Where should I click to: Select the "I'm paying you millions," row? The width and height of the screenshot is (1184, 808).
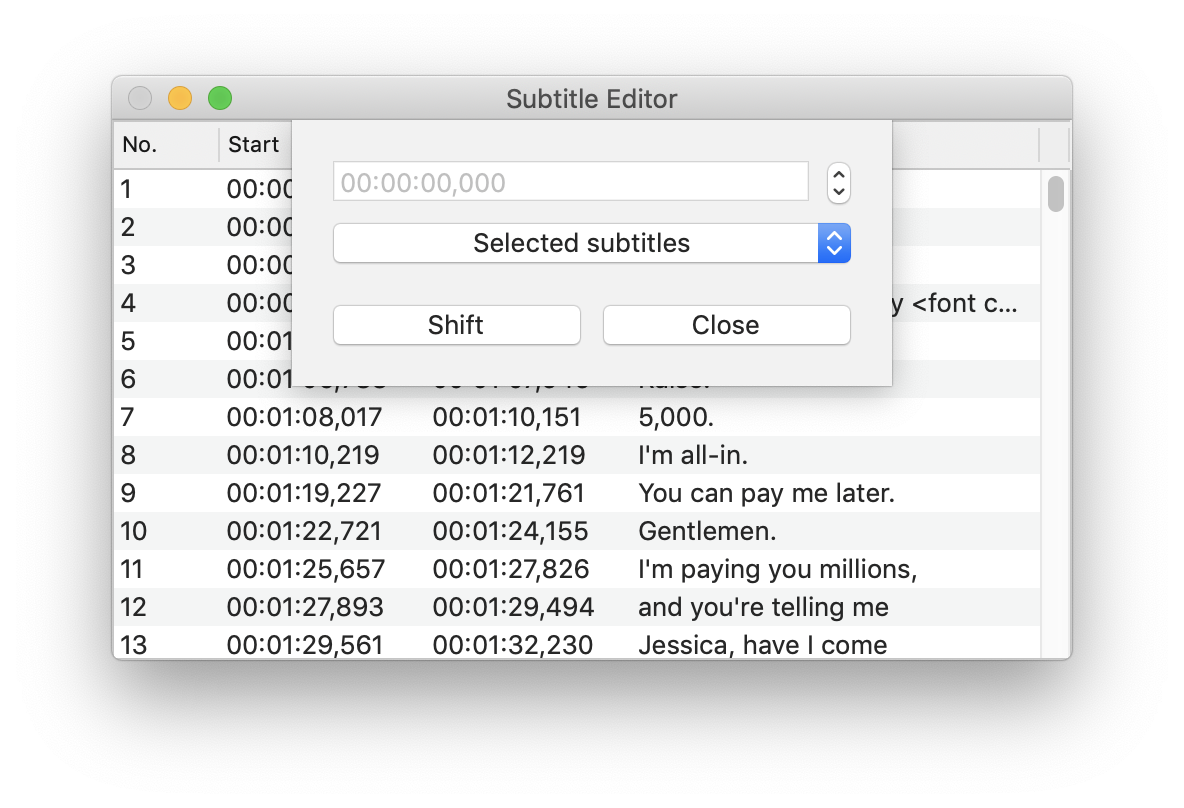pos(777,569)
